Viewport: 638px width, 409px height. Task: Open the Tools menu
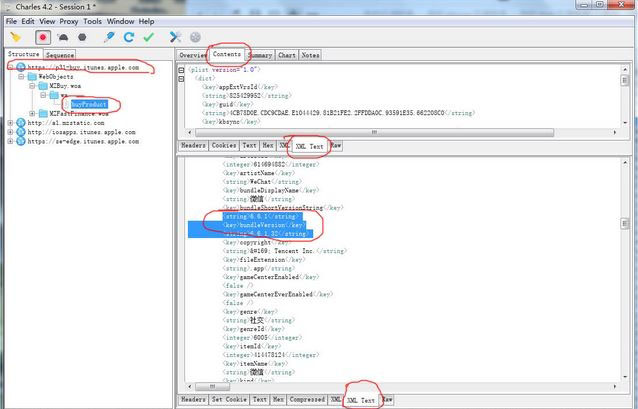[92, 21]
